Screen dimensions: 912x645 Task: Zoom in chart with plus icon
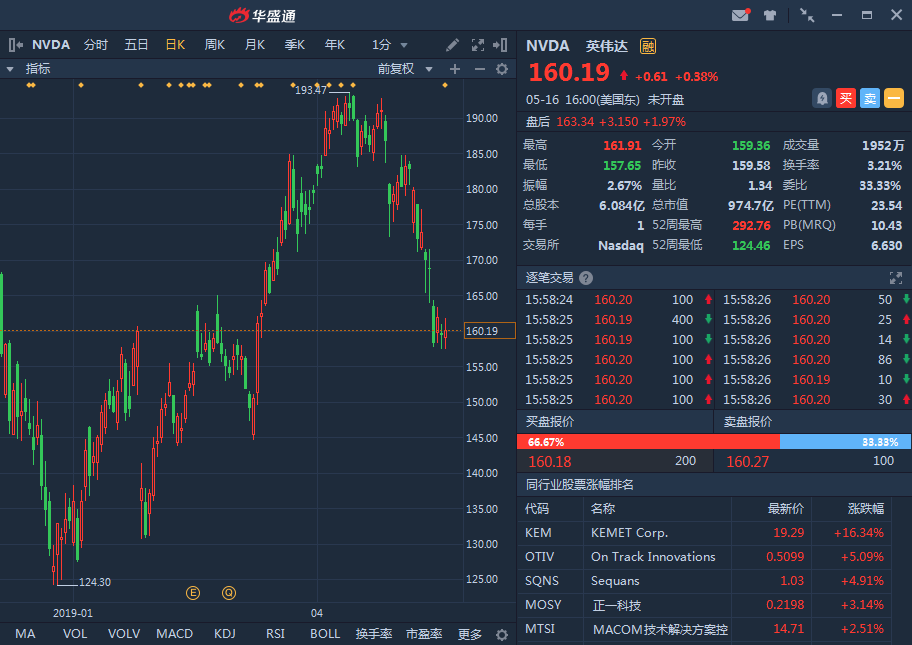[x=455, y=69]
